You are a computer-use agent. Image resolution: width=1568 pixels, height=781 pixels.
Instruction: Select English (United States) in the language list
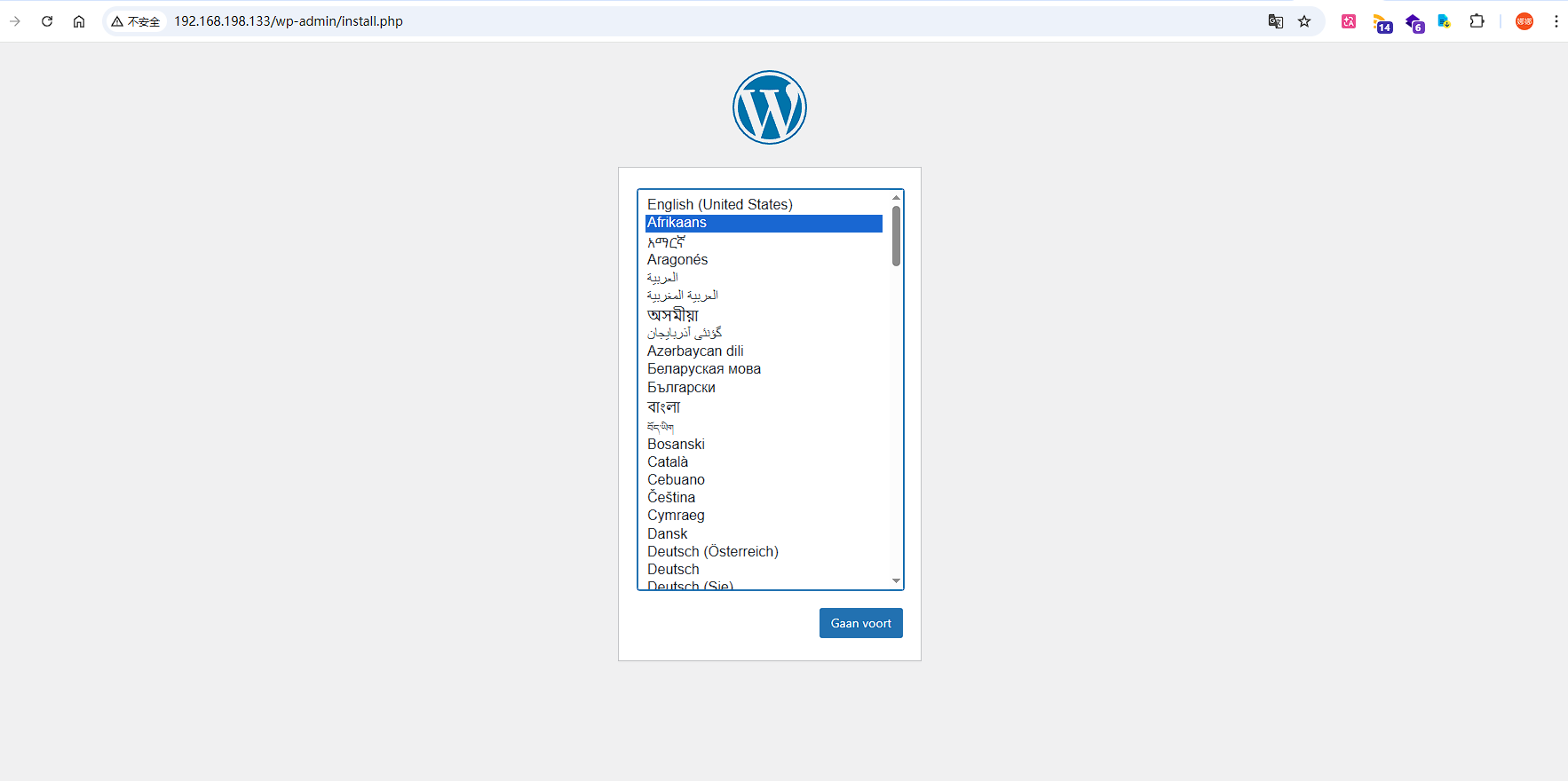(719, 204)
